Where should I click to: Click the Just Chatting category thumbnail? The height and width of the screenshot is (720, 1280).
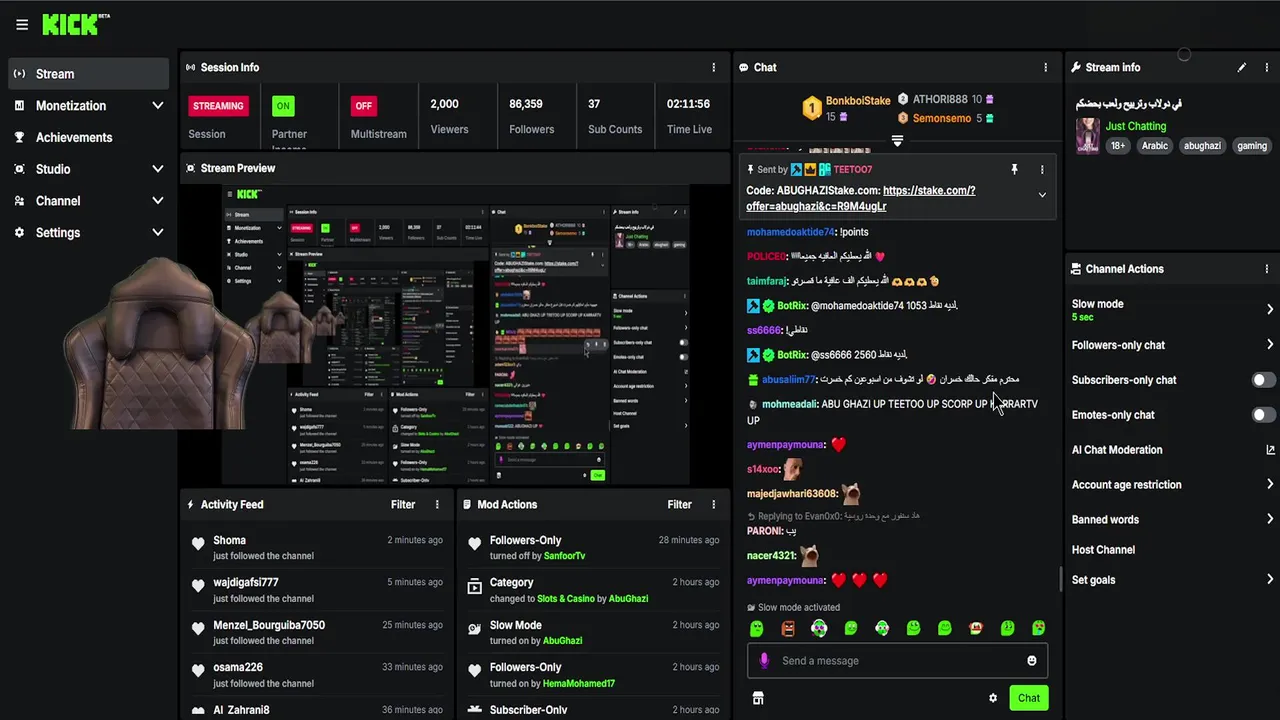(x=1088, y=136)
